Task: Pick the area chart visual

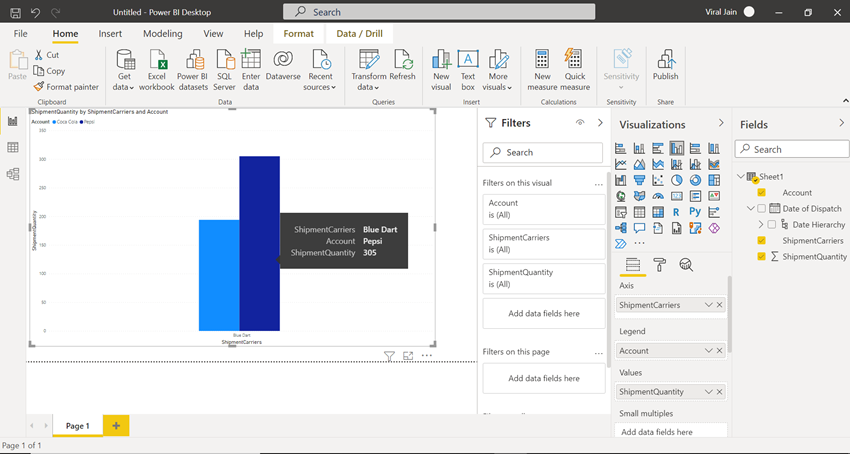Action: (x=640, y=164)
